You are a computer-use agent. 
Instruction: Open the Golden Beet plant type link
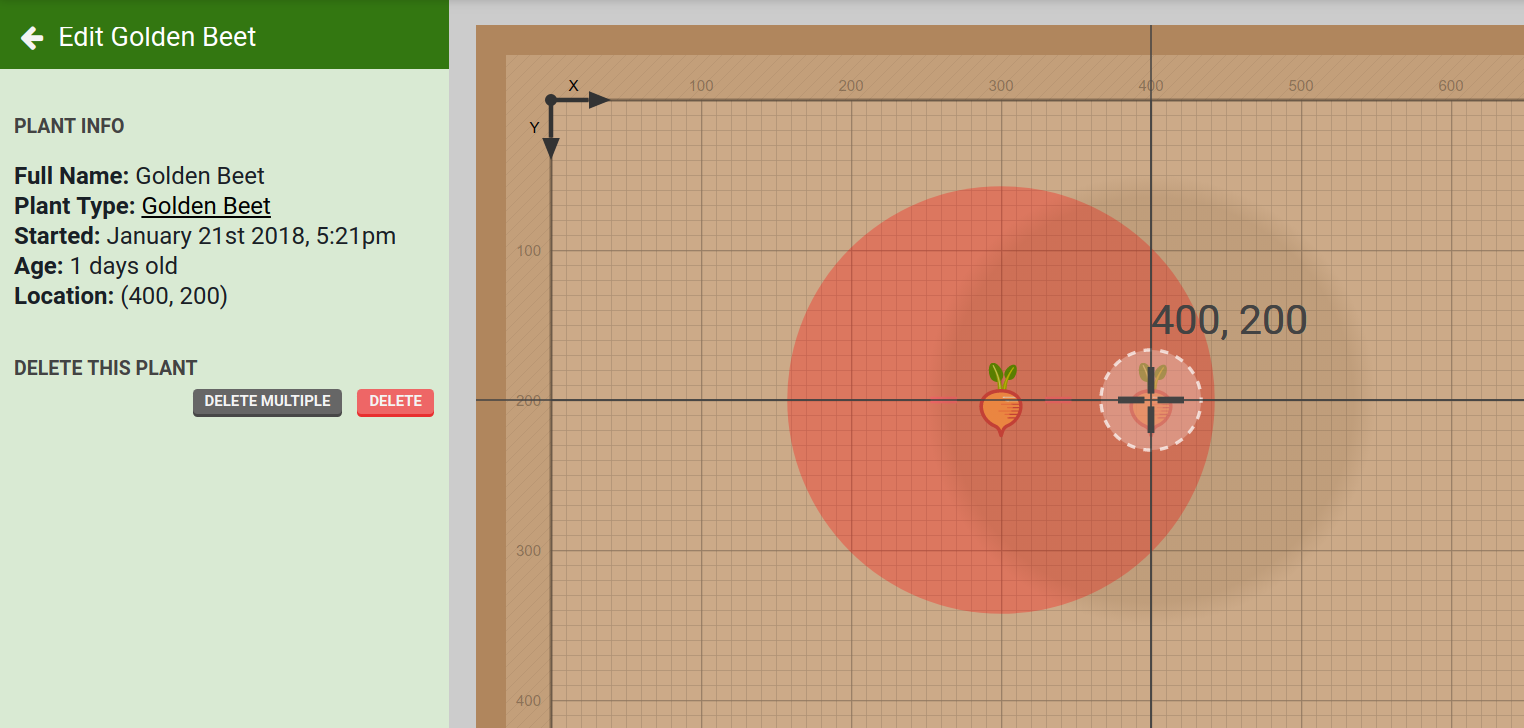[x=205, y=206]
